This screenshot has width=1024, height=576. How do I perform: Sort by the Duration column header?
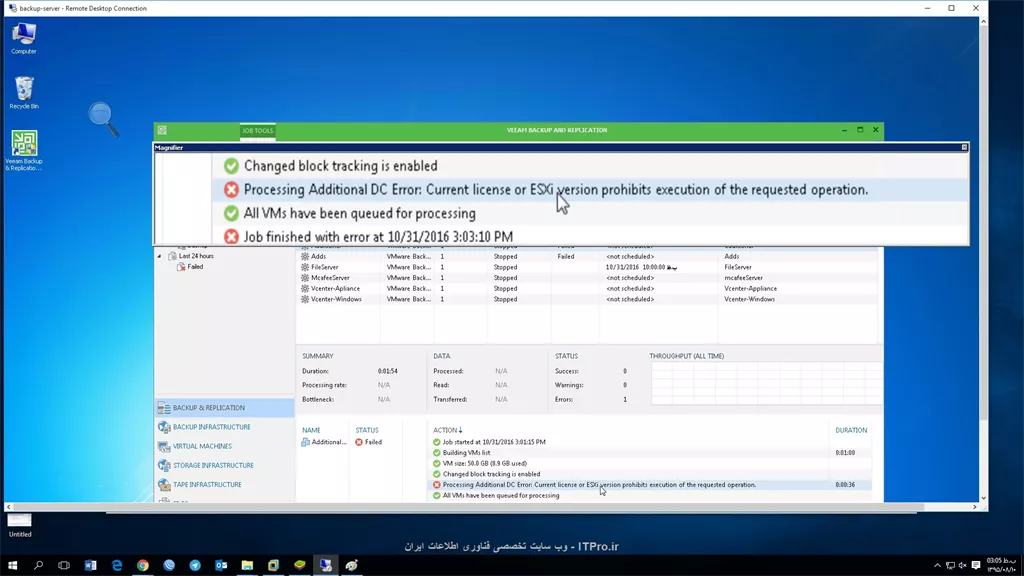tap(851, 430)
